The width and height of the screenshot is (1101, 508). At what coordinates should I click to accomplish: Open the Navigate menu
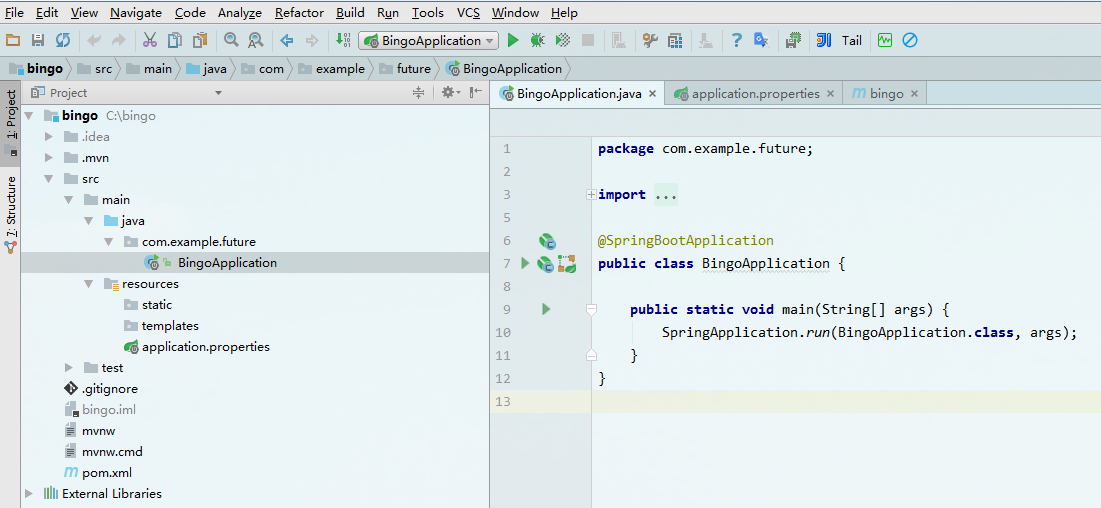click(x=136, y=13)
